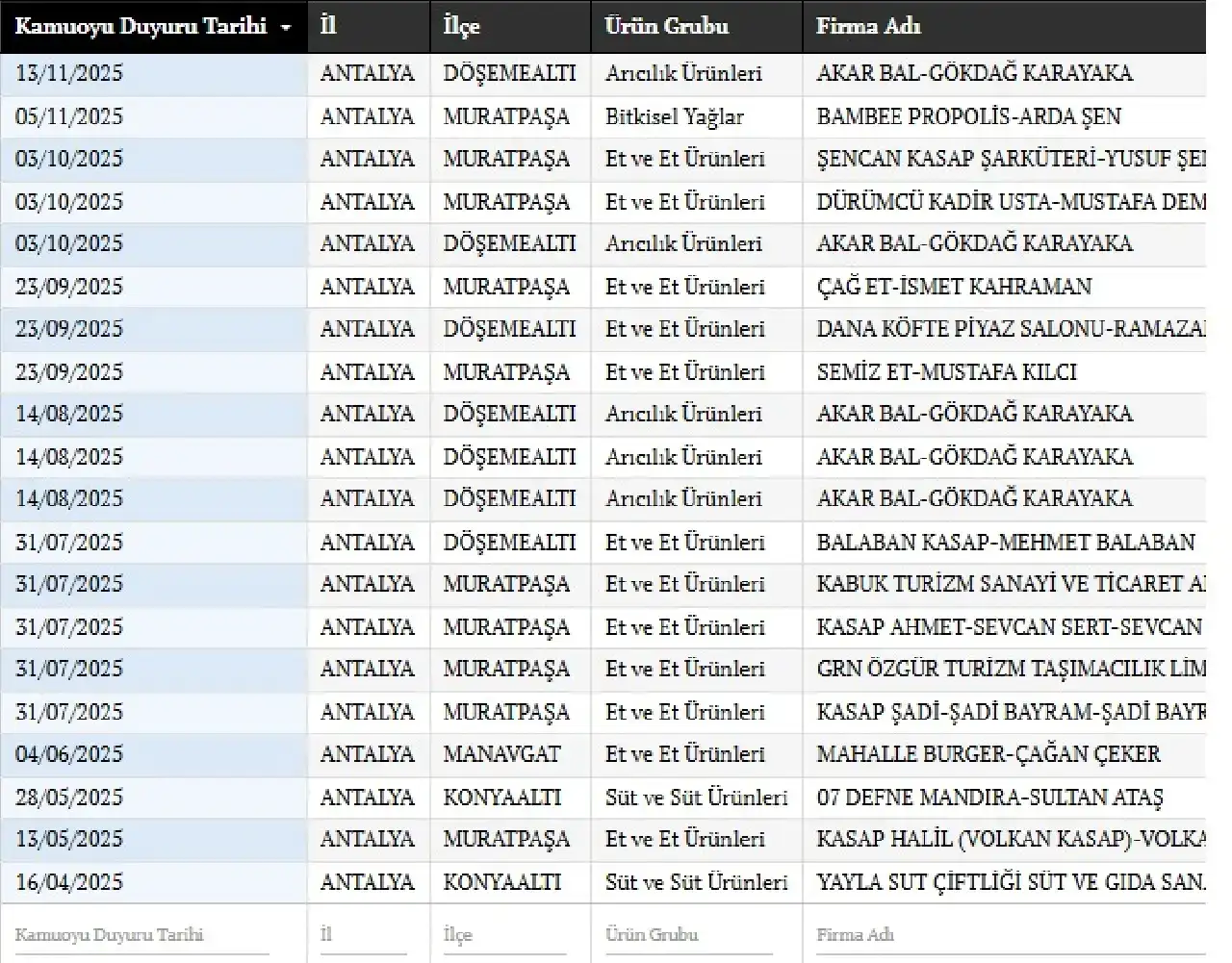
Task: Click the firm DANA KÖFTE PİYAZ SALONU
Action: (1011, 329)
